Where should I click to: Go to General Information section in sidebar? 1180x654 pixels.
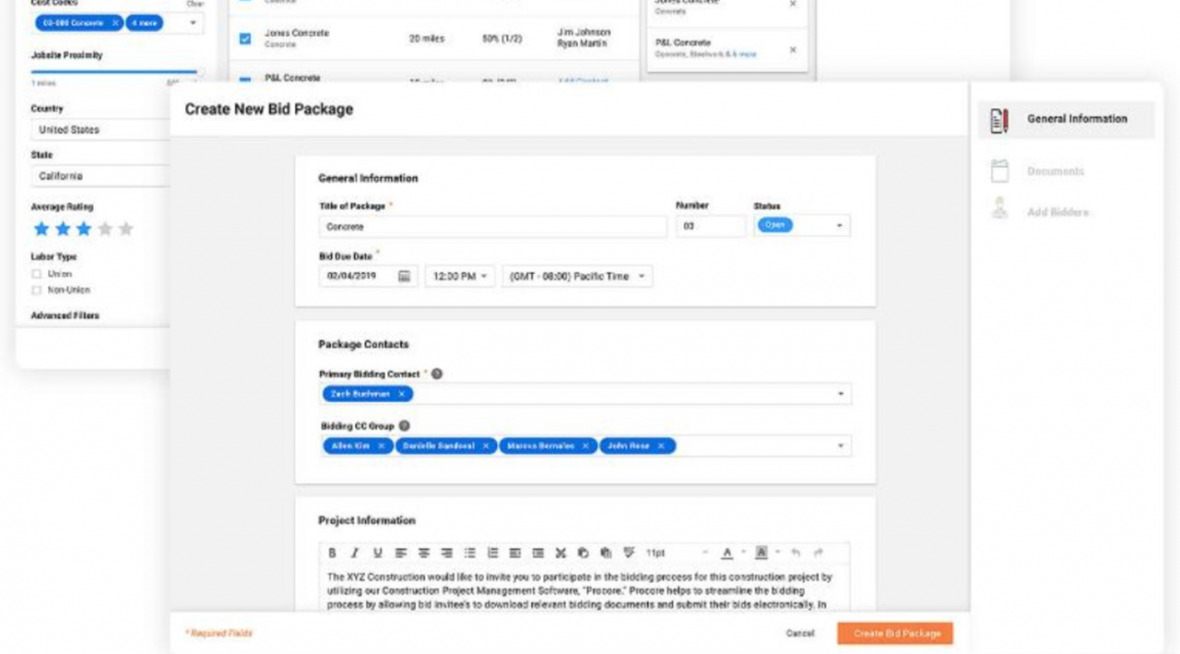click(1066, 119)
